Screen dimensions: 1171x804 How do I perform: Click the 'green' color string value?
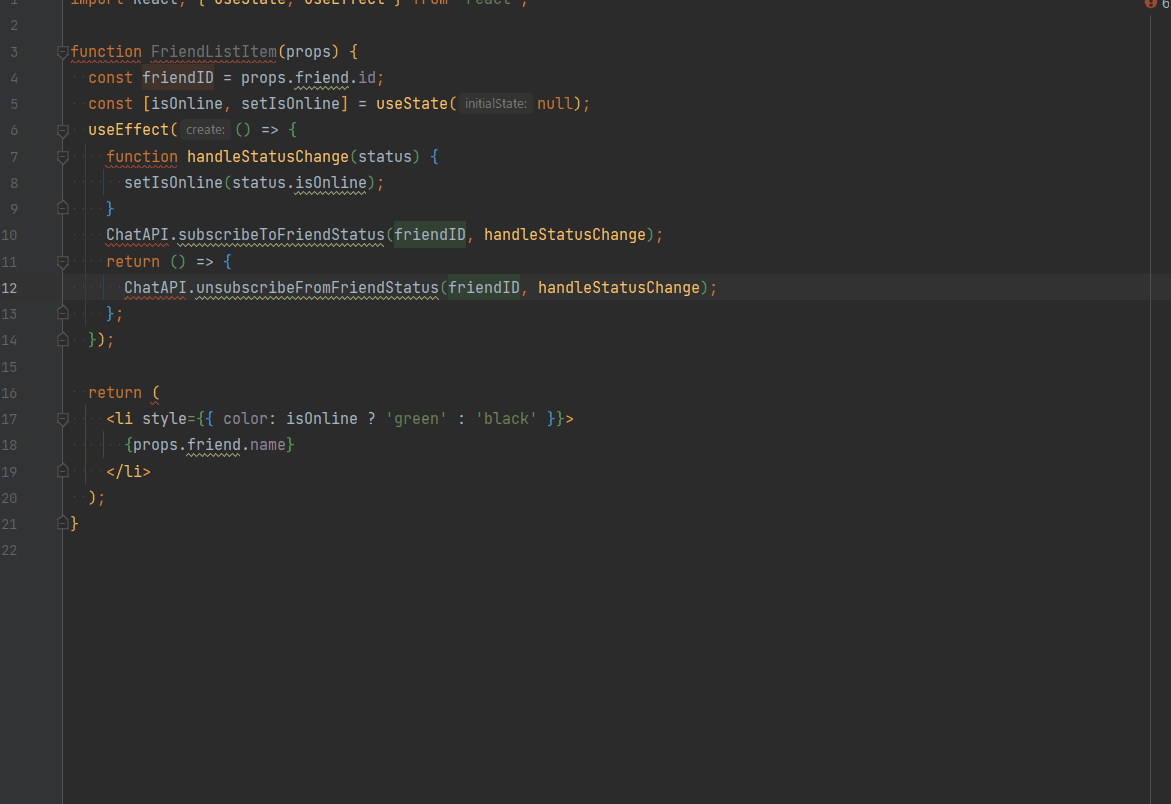[x=417, y=419]
